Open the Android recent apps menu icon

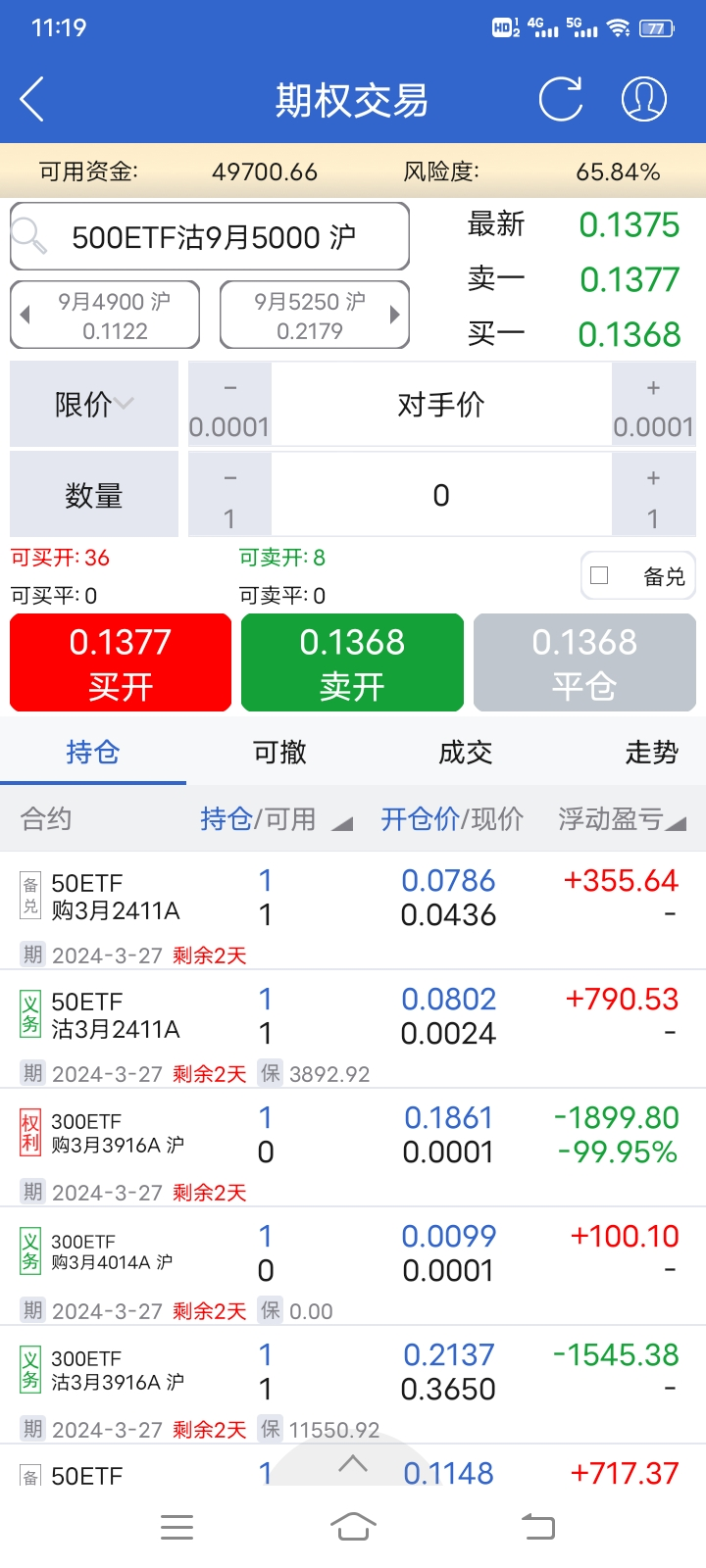pos(176,1526)
